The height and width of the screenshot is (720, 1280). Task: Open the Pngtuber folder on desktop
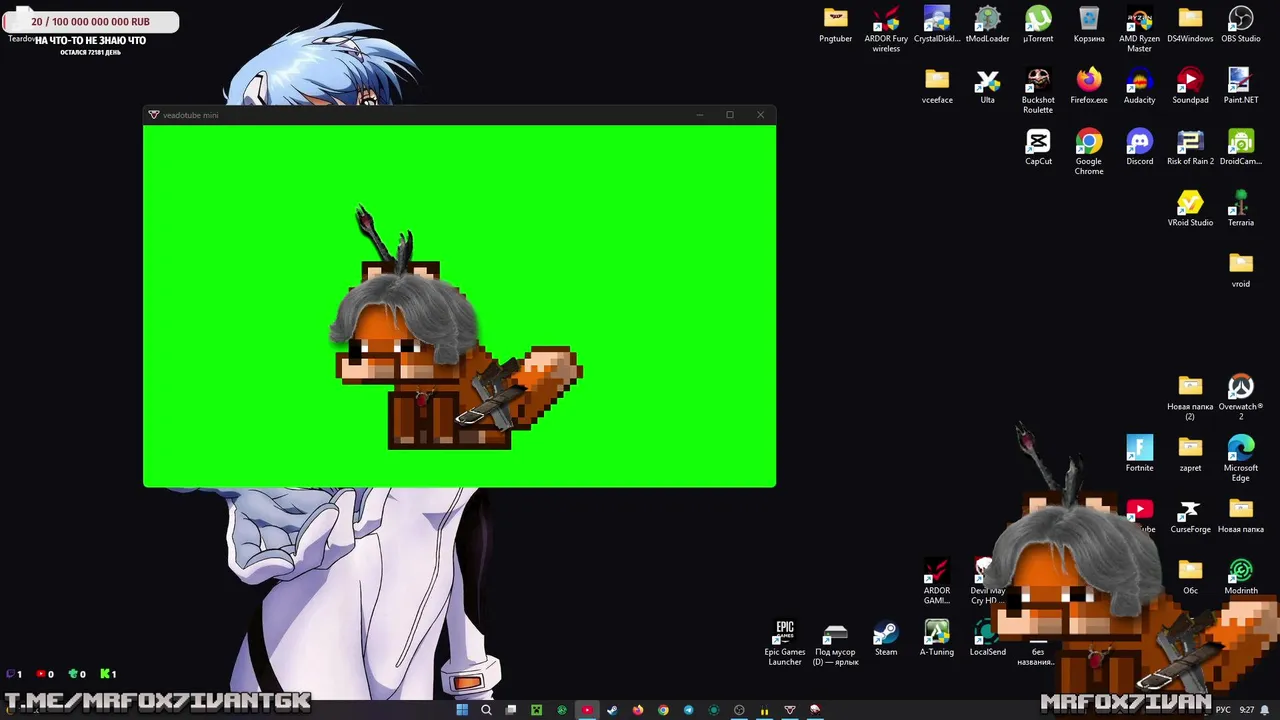[x=835, y=25]
